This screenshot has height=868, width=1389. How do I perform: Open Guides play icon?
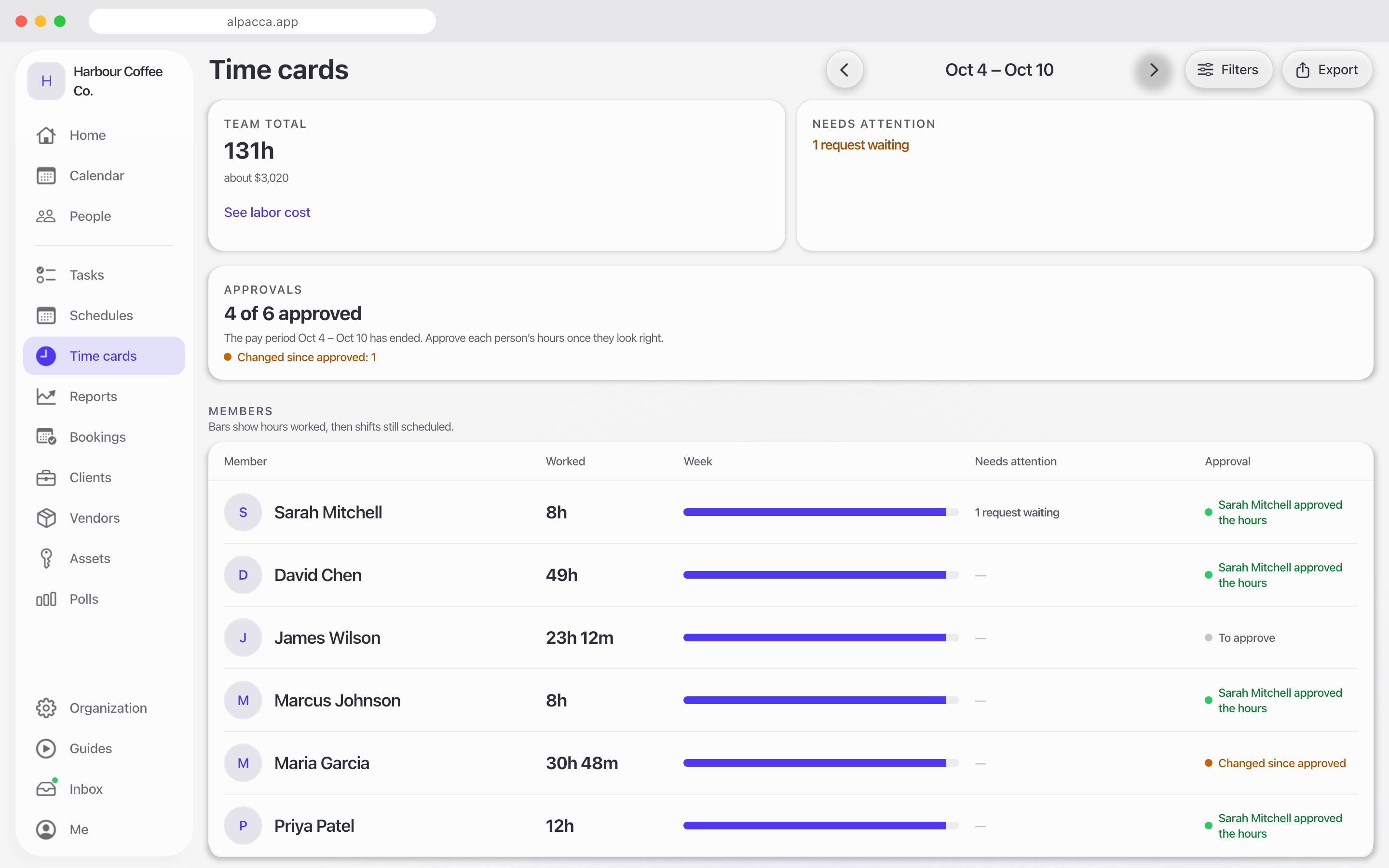click(46, 748)
